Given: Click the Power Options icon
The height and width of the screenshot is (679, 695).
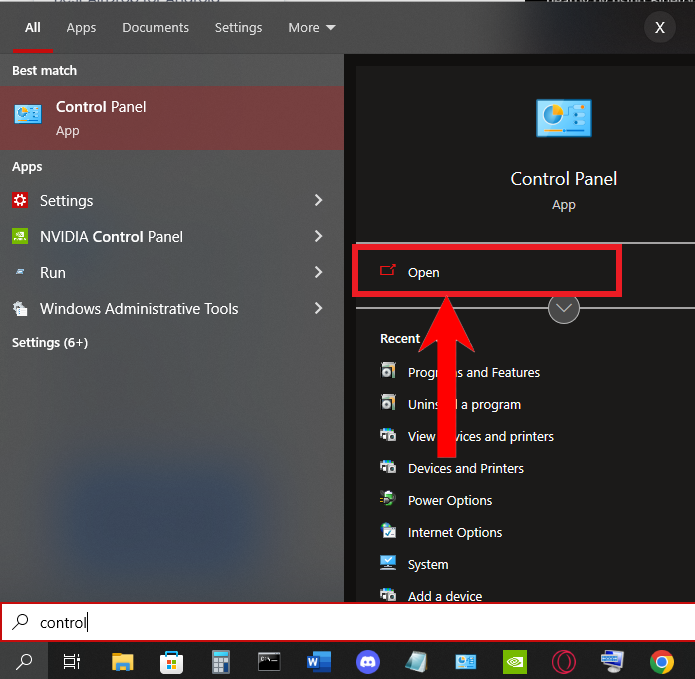Looking at the screenshot, I should click(388, 499).
